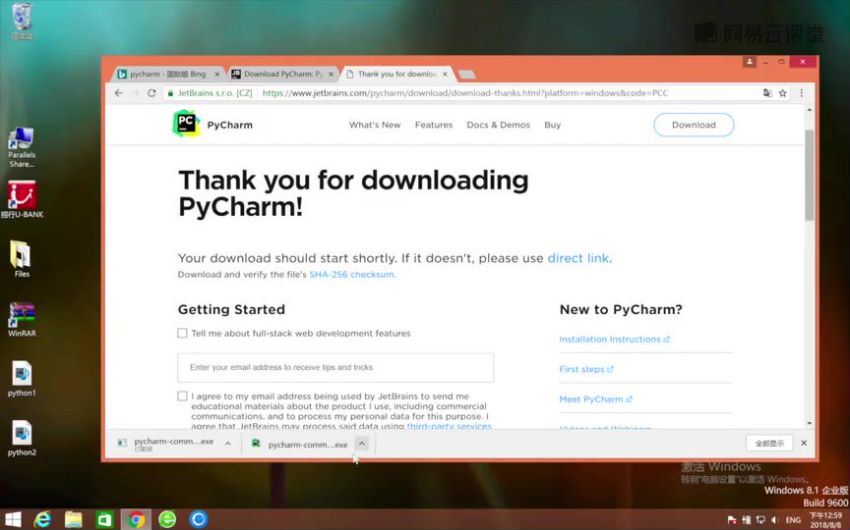Open green browser icon in taskbar

click(167, 519)
